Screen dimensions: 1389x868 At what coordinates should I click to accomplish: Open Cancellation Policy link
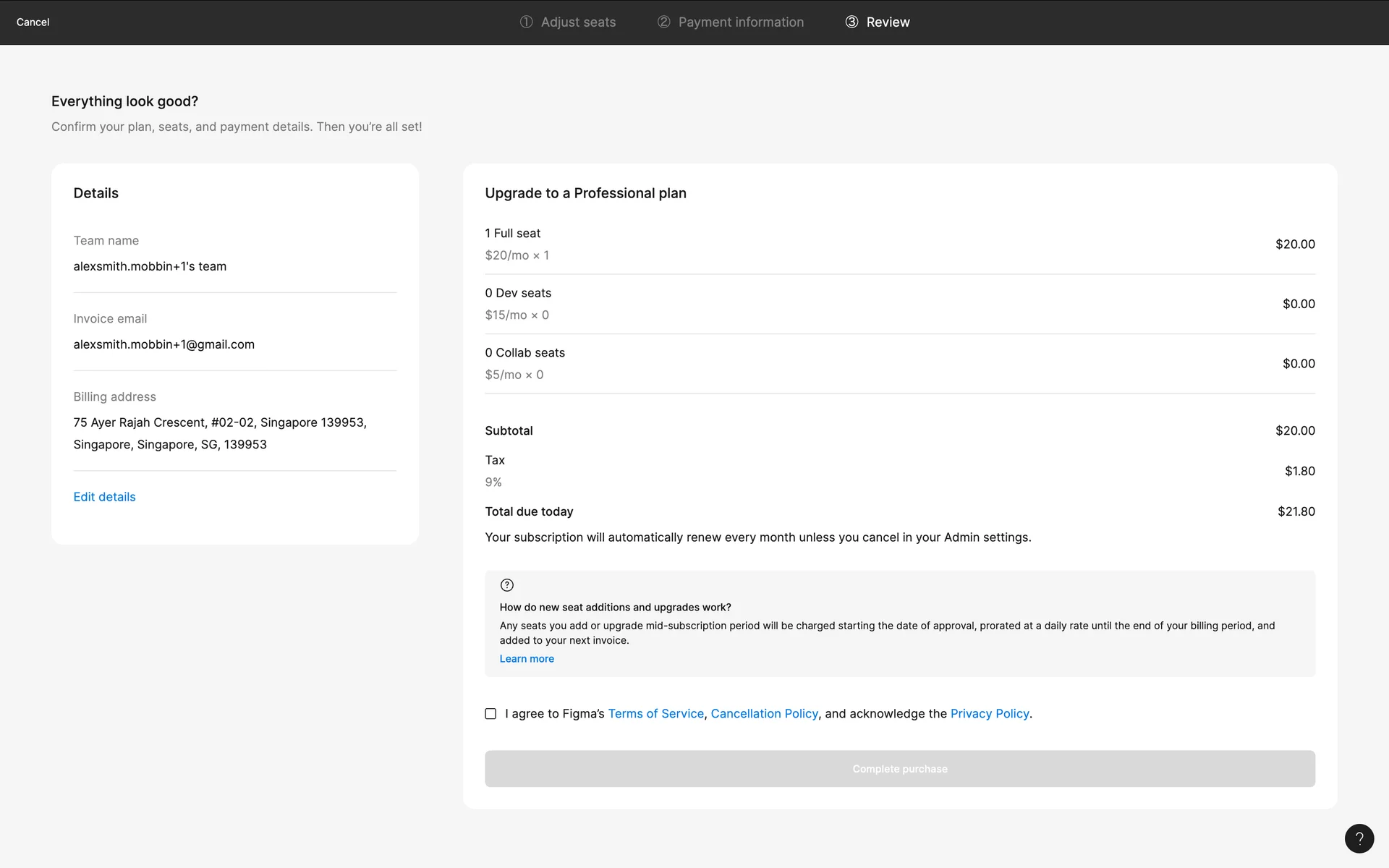click(x=764, y=714)
